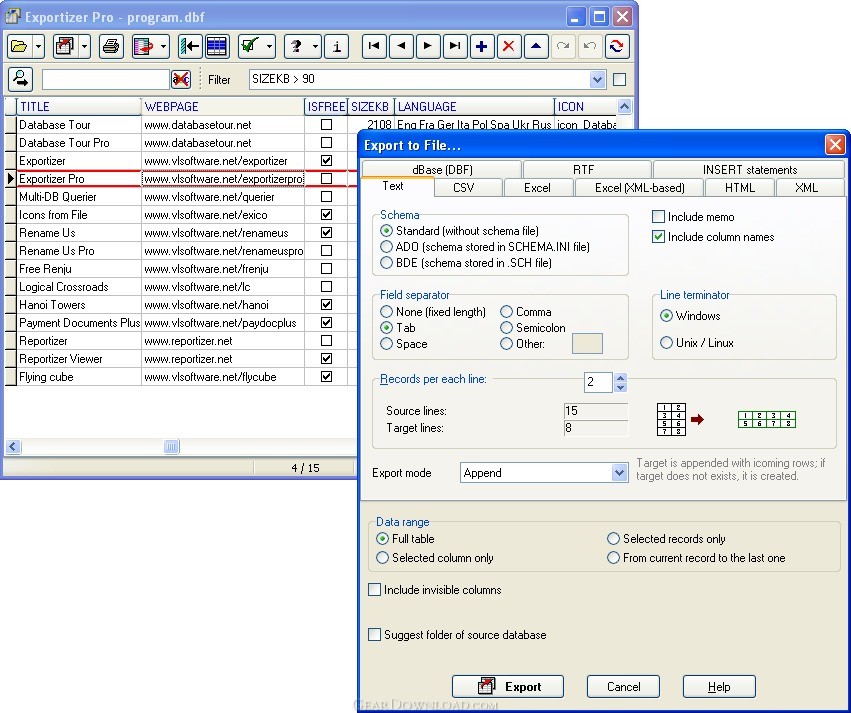Open dropdown beside export toolbar icon
This screenshot has height=713, width=851.
(x=84, y=47)
